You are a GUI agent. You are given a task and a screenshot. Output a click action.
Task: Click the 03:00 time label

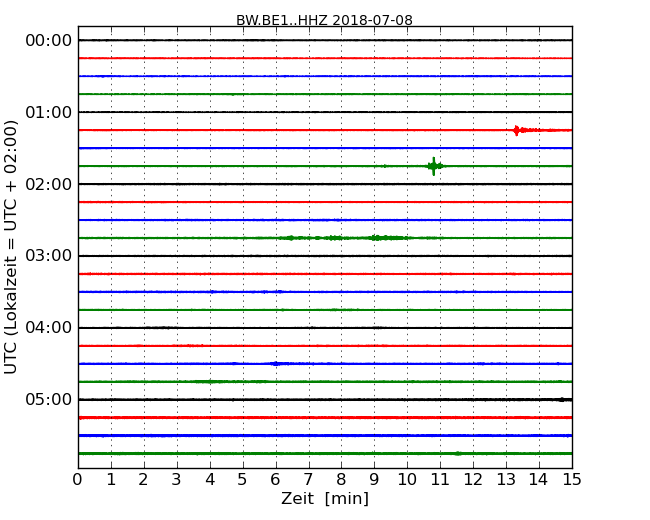[49, 256]
